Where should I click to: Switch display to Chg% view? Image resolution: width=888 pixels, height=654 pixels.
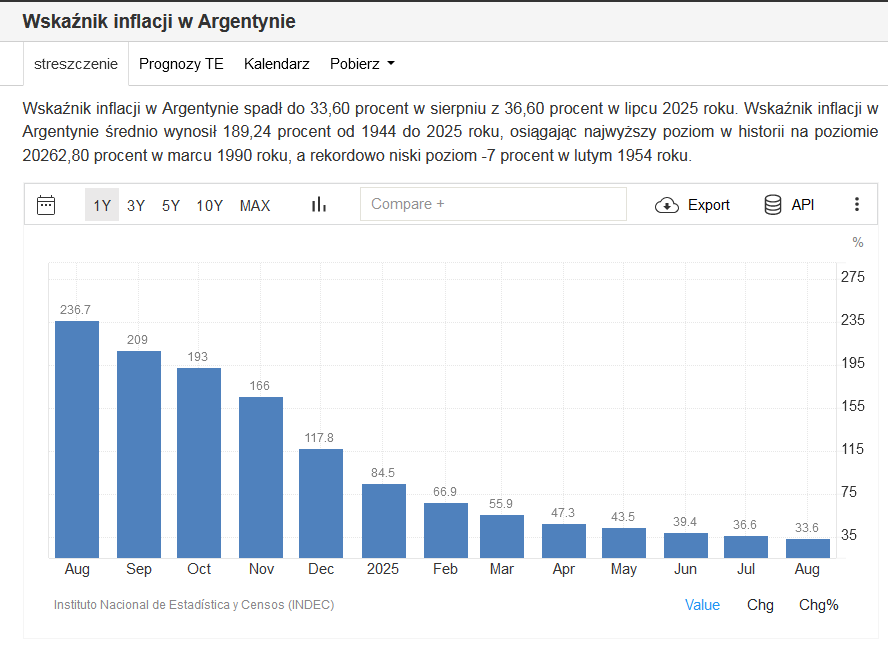point(818,605)
